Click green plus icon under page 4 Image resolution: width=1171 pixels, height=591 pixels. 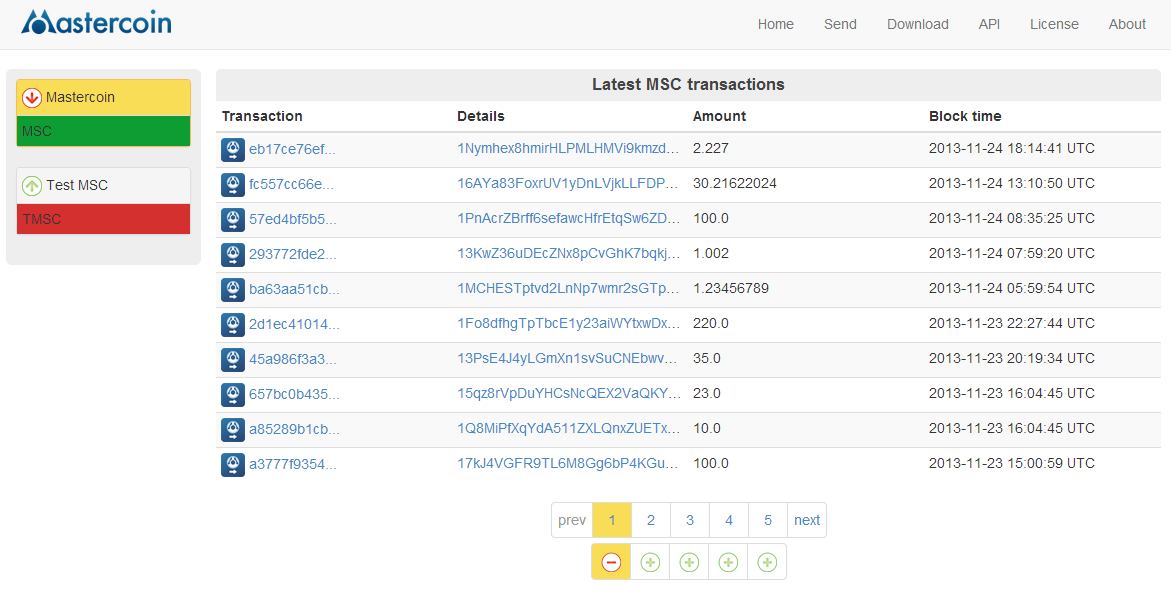(728, 563)
